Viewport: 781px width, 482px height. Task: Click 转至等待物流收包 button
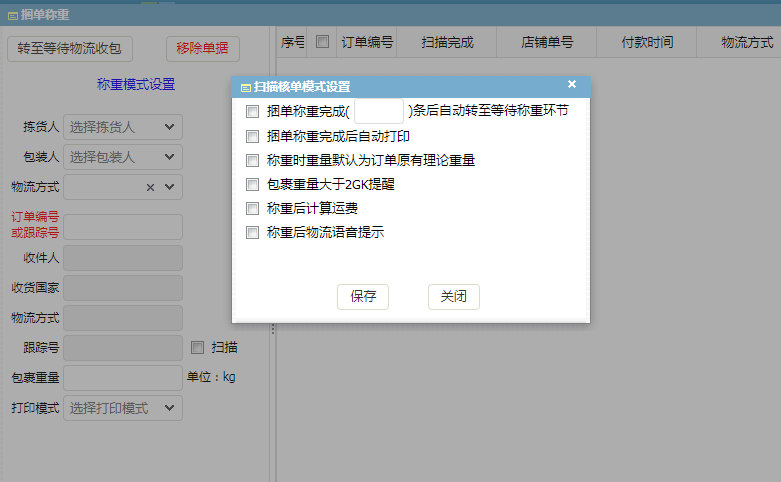tap(70, 49)
